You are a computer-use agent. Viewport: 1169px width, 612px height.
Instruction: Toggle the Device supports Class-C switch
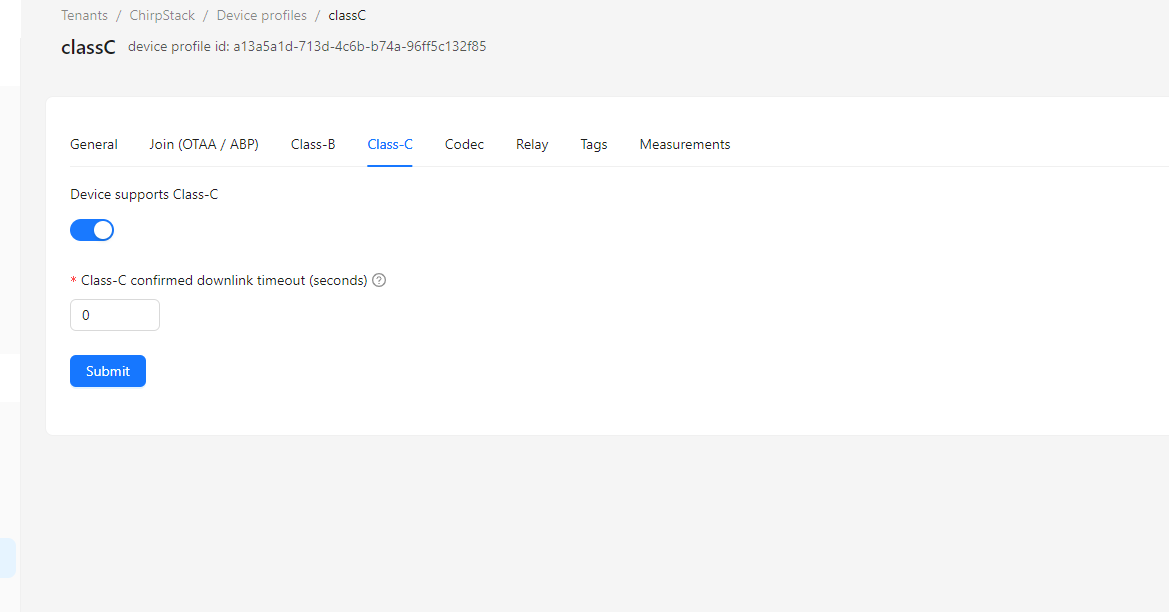point(92,231)
